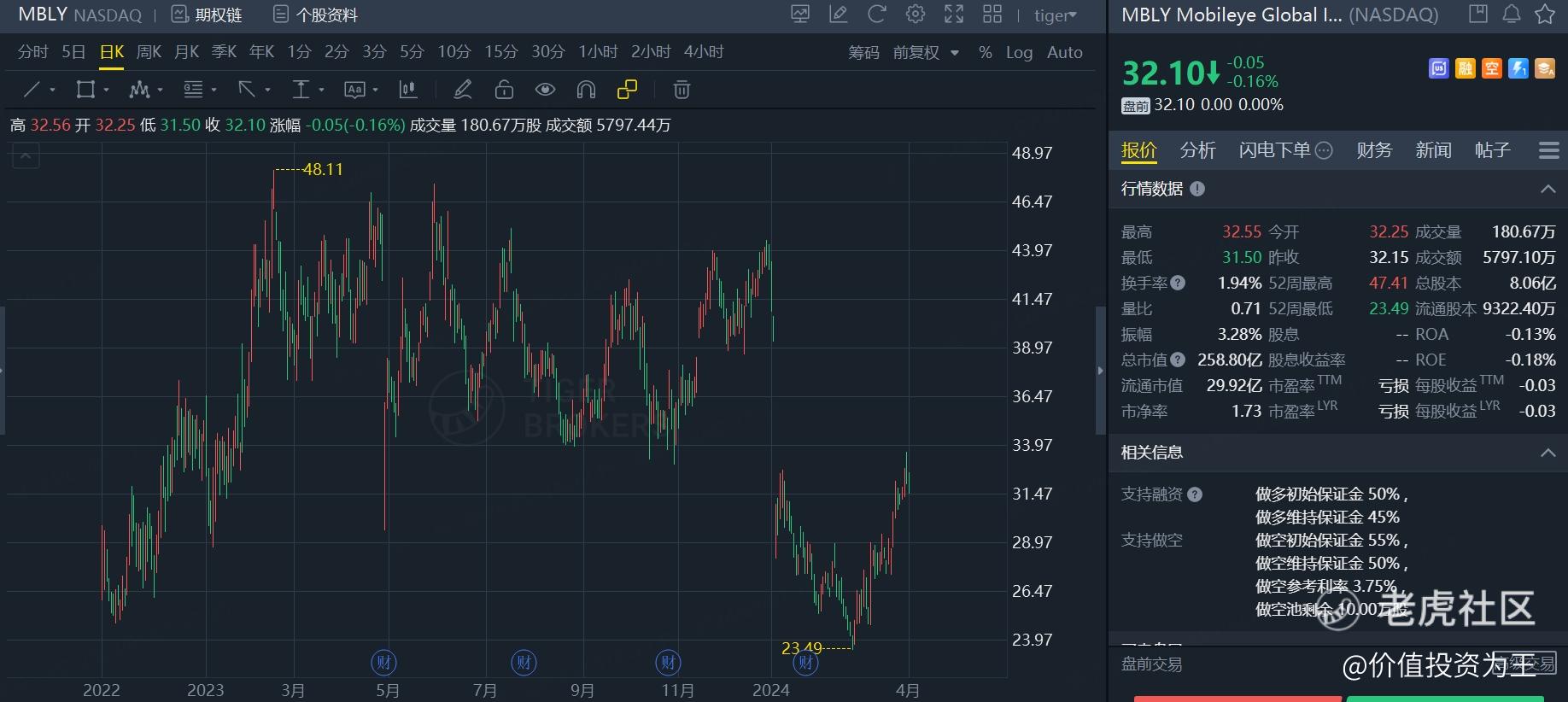Click the pencil edit drawings icon
1568x702 pixels.
tap(463, 89)
